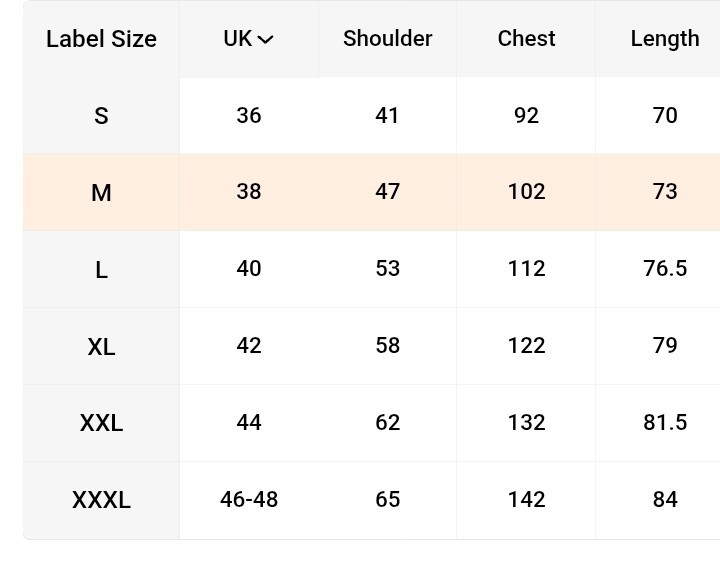Click the Shoulder column header
The image size is (720, 564).
click(388, 39)
